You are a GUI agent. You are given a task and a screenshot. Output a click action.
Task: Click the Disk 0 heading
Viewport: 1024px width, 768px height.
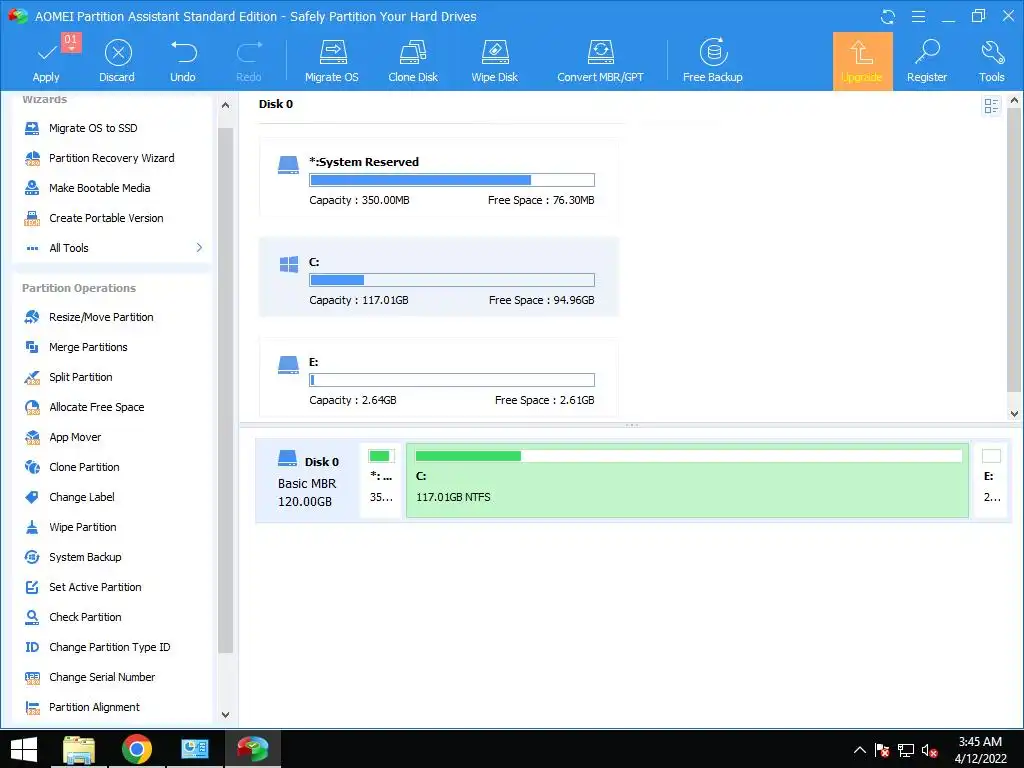276,104
